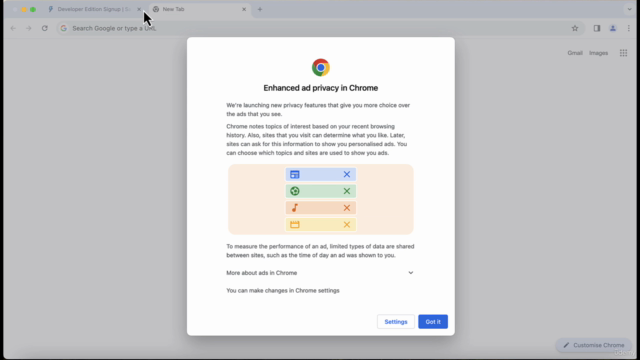Close the Developer Edition Signup tab
The height and width of the screenshot is (360, 640).
pyautogui.click(x=139, y=9)
